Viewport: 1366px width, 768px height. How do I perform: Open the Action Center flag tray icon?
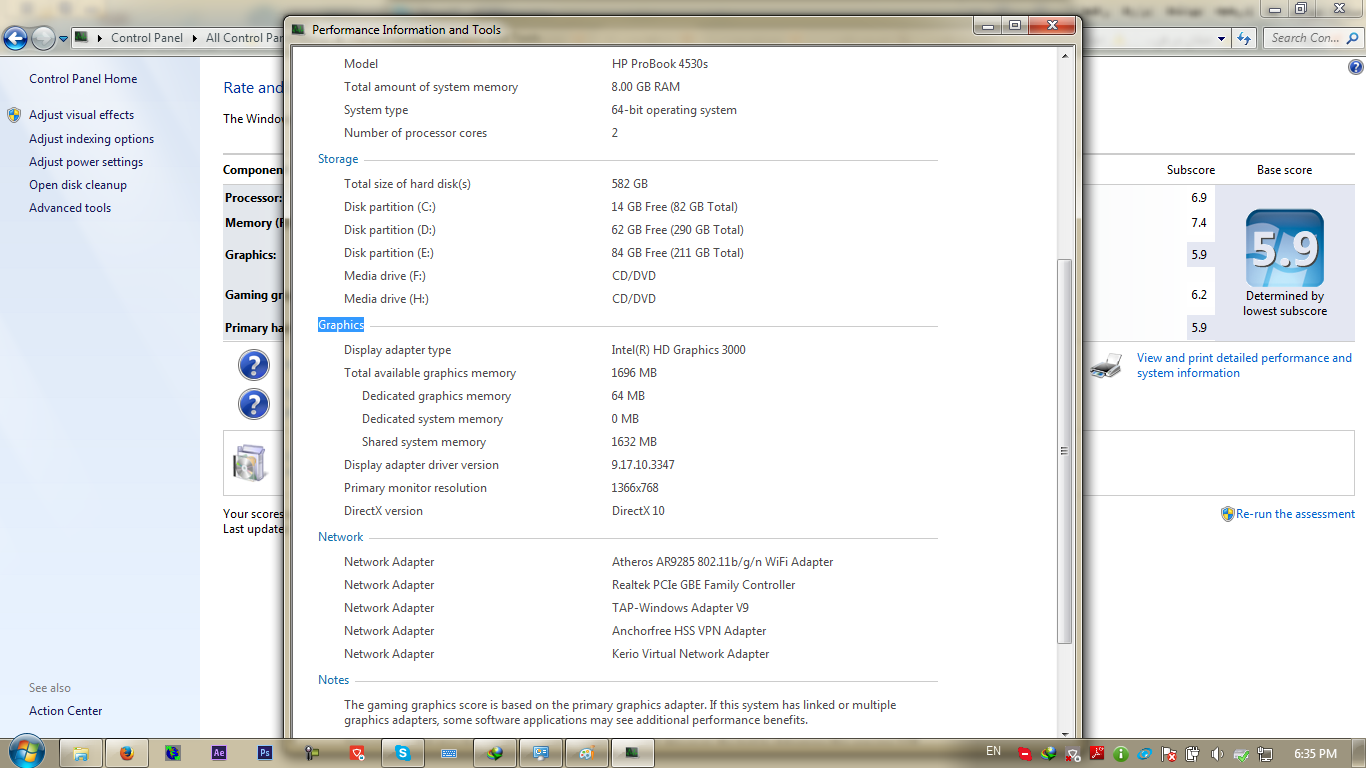pos(1169,753)
